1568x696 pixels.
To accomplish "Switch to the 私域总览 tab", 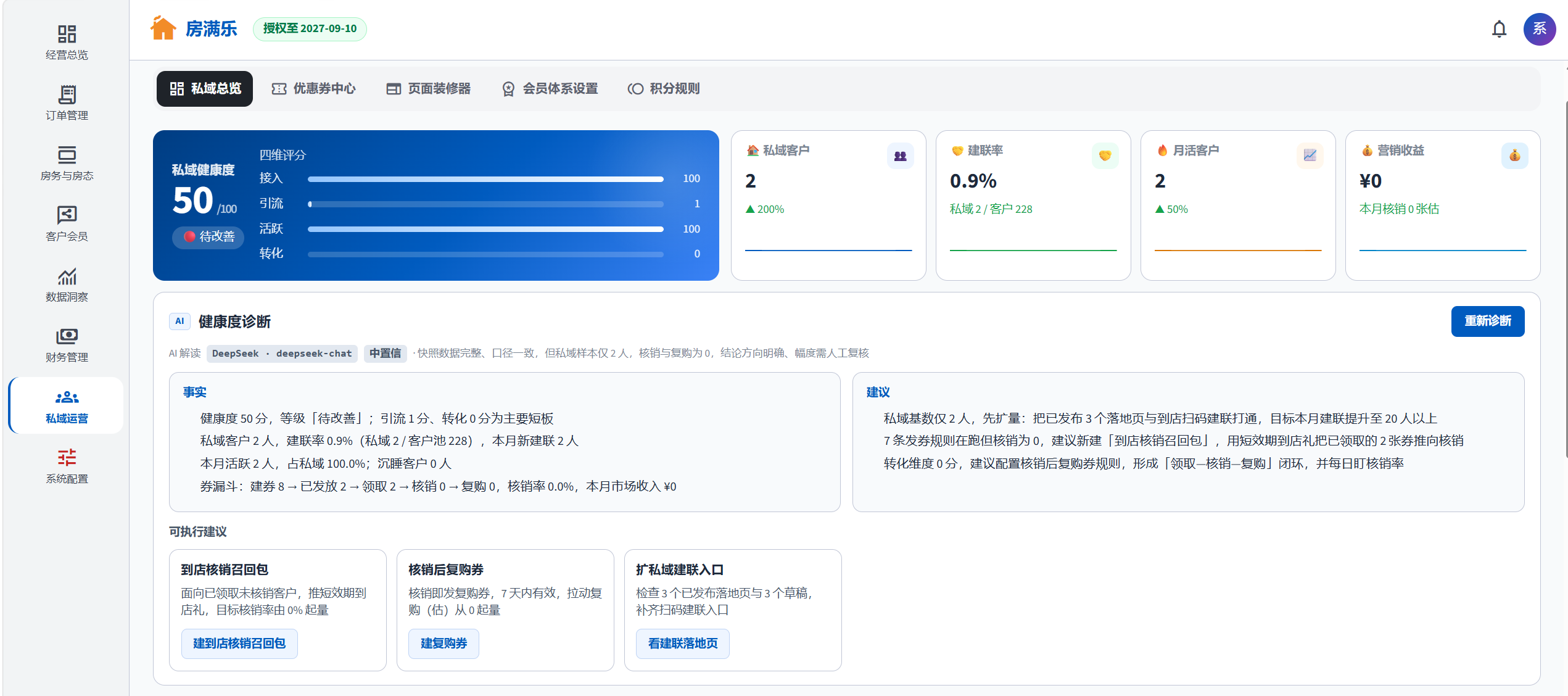I will coord(205,89).
